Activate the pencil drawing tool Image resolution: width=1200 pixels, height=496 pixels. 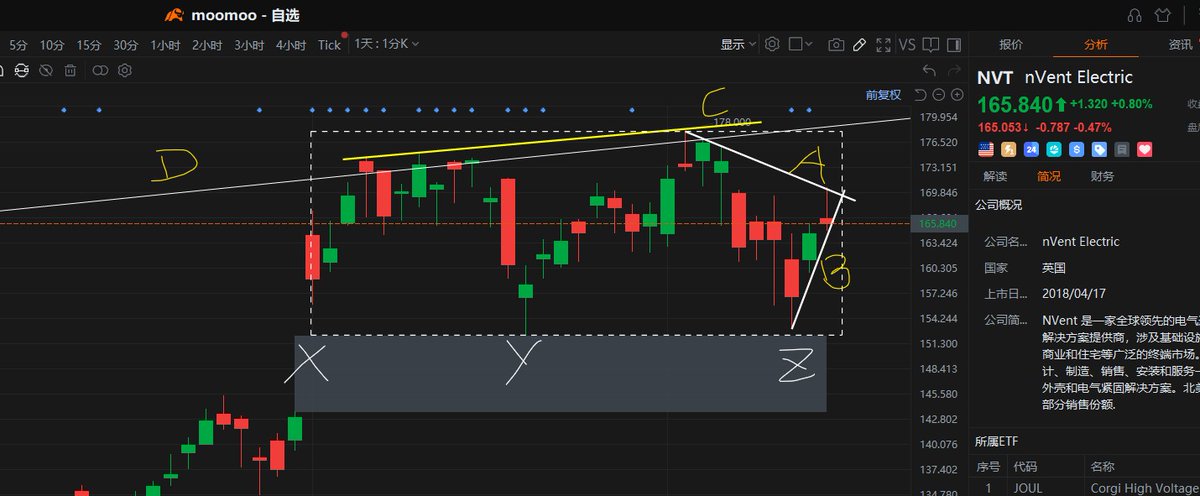(858, 44)
